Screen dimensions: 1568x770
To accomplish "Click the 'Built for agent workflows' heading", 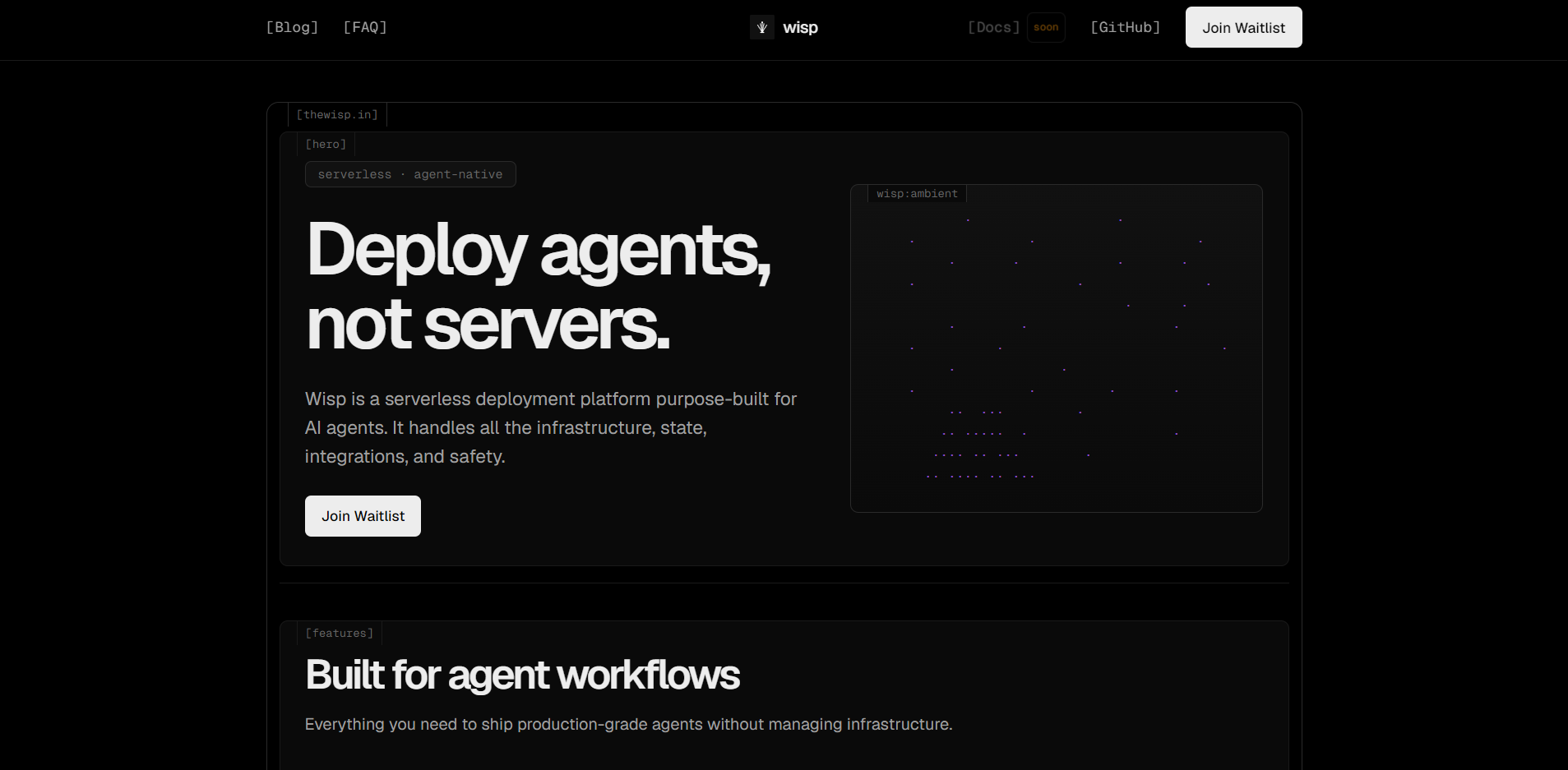I will pos(522,675).
